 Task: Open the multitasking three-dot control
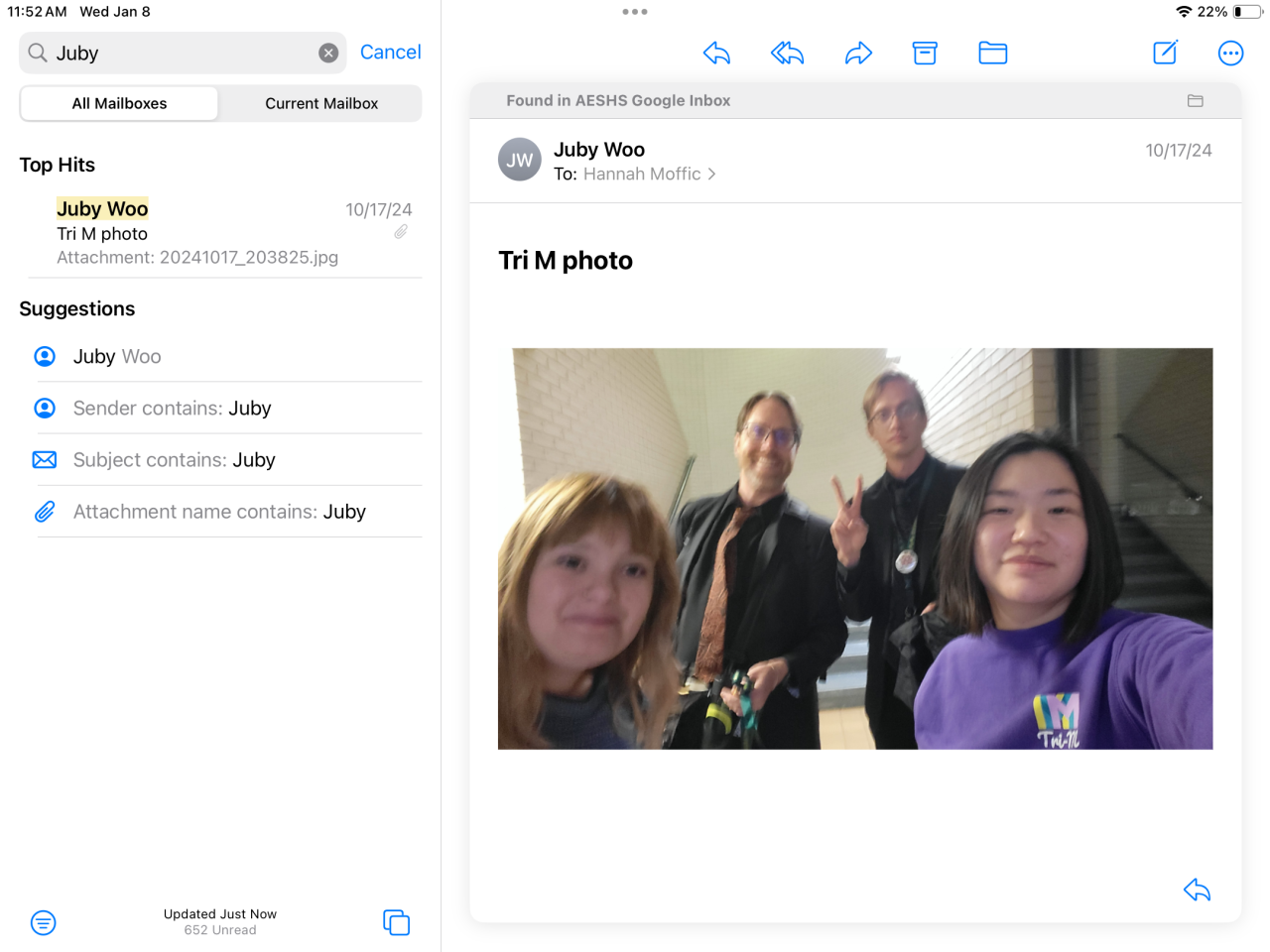[x=635, y=12]
